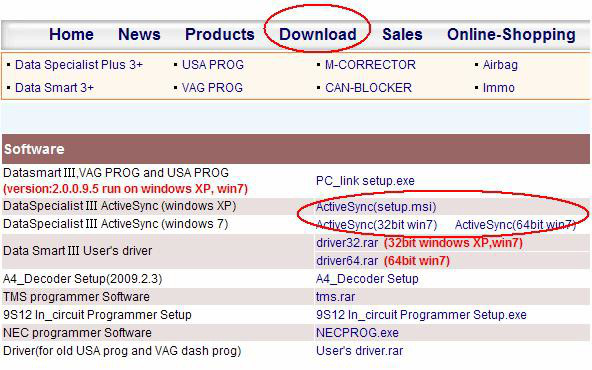Download ActiveSync(32bit win7)
592x370 pixels.
tap(376, 225)
